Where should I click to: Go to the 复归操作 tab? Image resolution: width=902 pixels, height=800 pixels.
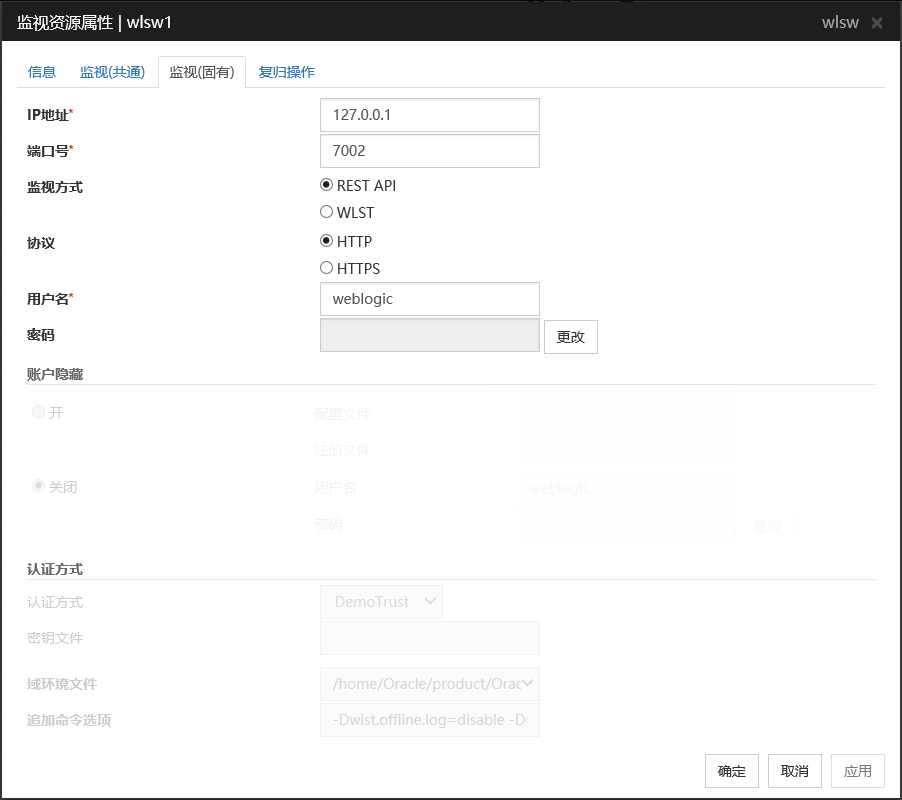286,72
